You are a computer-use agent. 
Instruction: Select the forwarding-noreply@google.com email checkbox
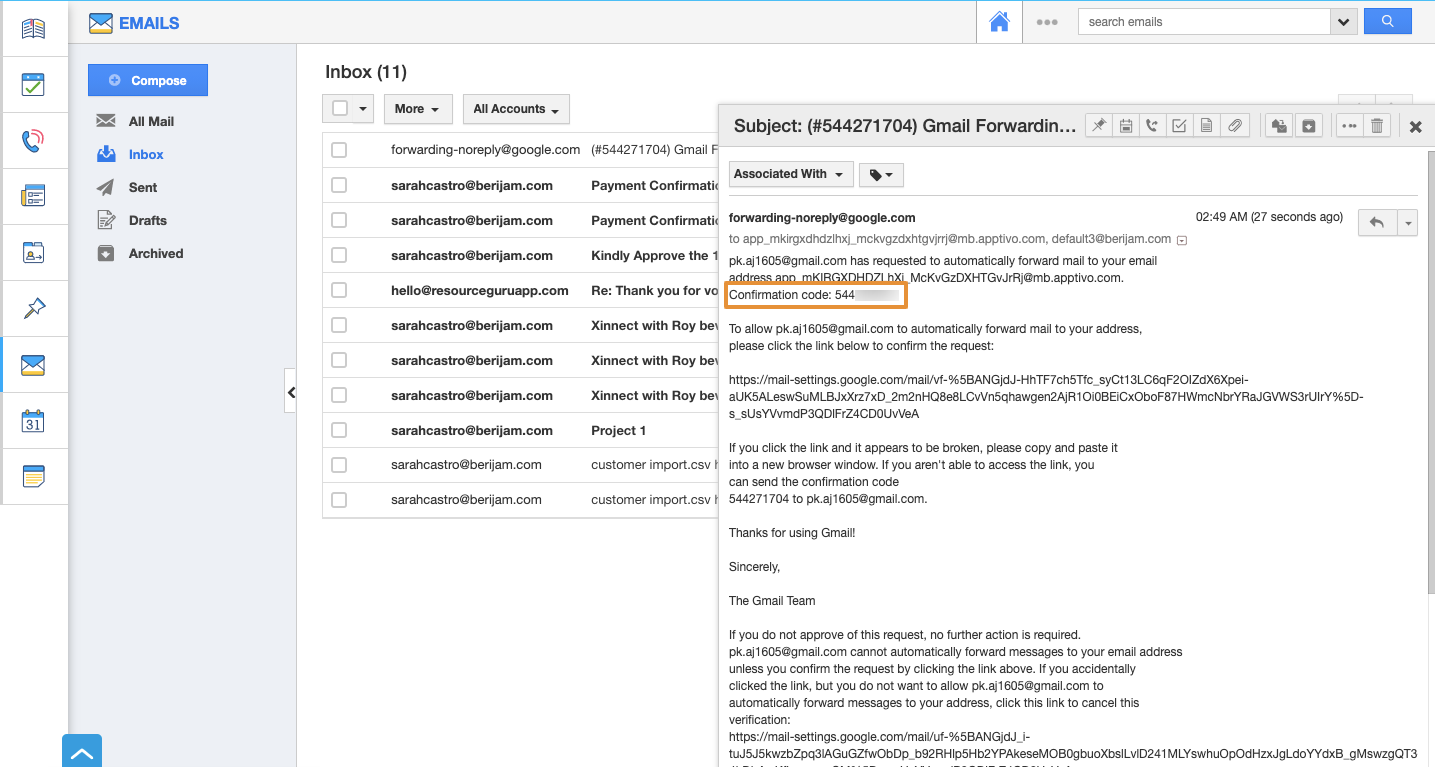339,150
